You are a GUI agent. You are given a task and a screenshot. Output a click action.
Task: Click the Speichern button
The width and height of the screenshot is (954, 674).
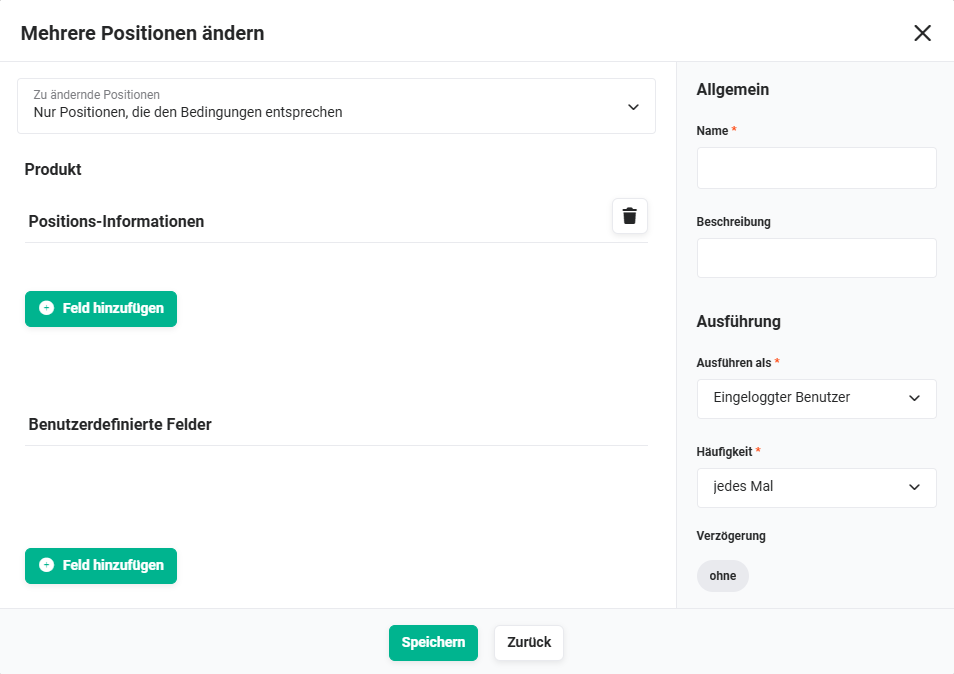(x=433, y=642)
